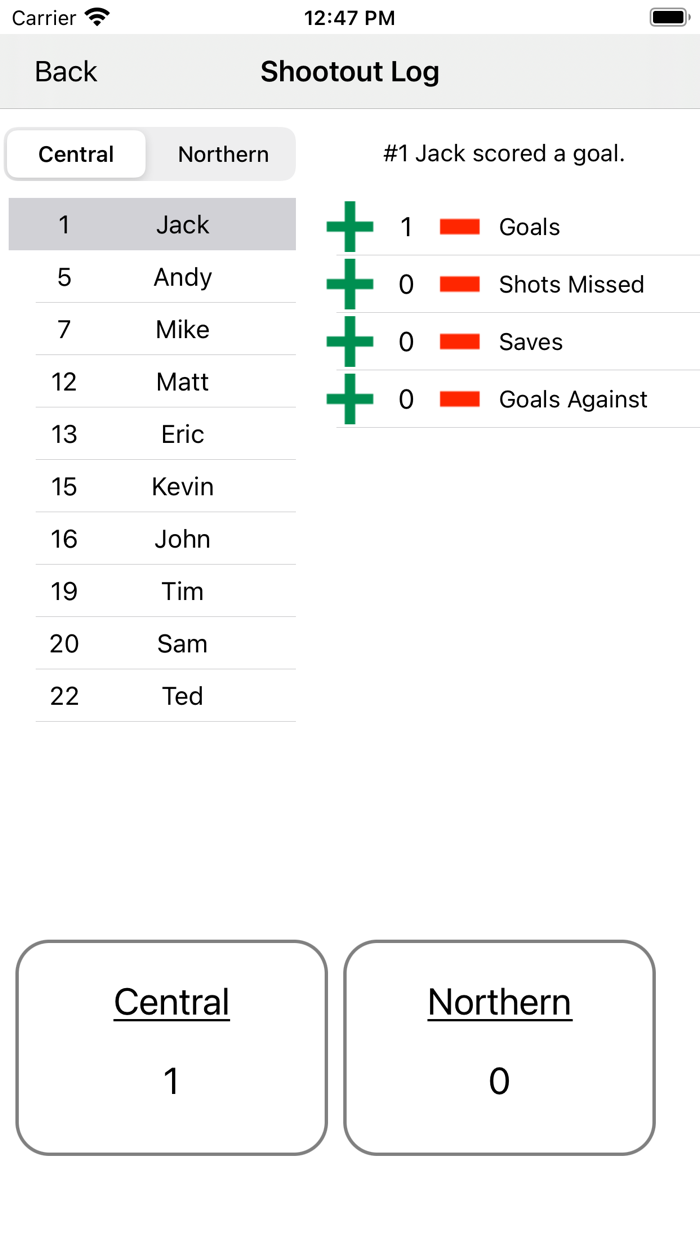Select player #19 Tim from the roster

(x=165, y=591)
